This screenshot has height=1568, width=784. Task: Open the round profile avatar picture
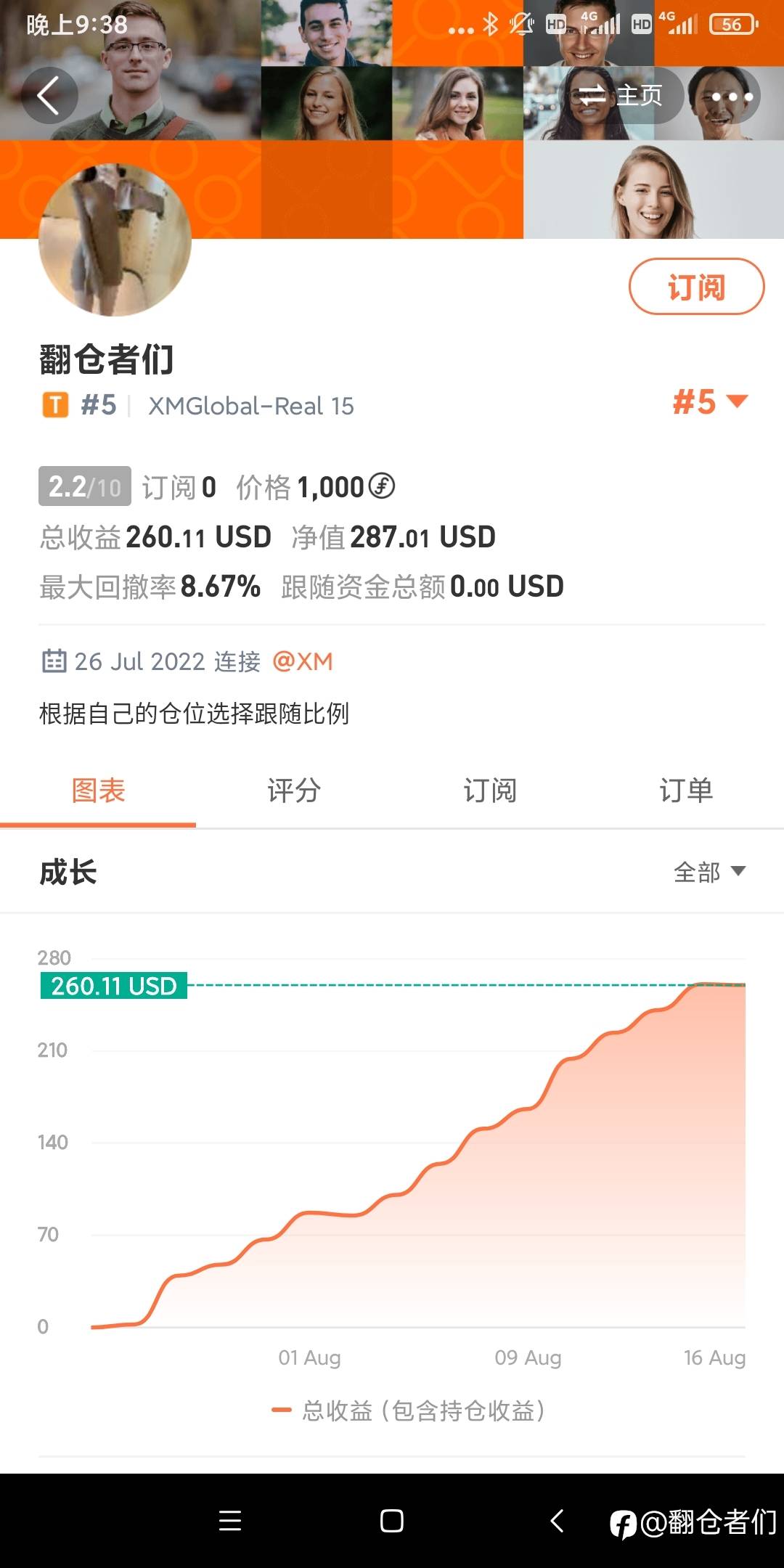115,240
